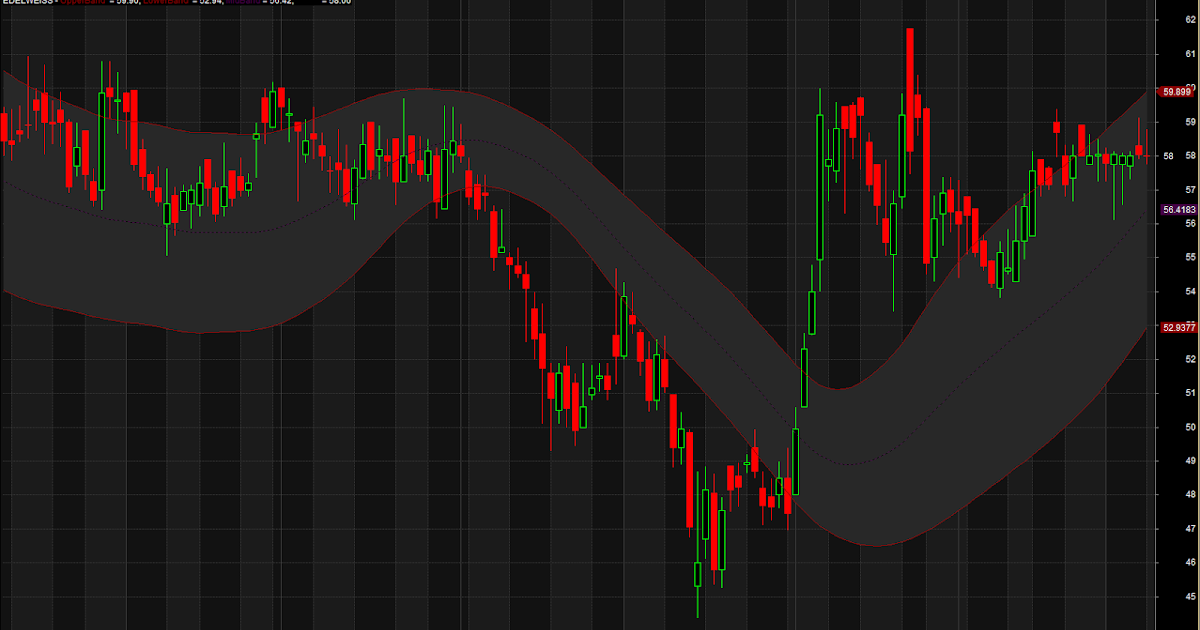
Task: Click the 54 price axis label
Action: (x=1191, y=292)
